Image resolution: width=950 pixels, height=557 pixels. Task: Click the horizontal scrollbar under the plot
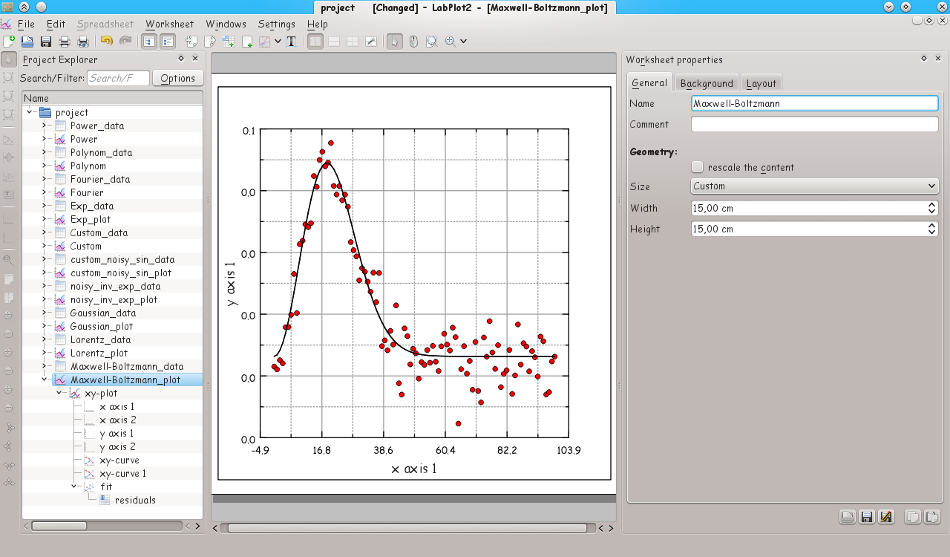click(x=410, y=527)
